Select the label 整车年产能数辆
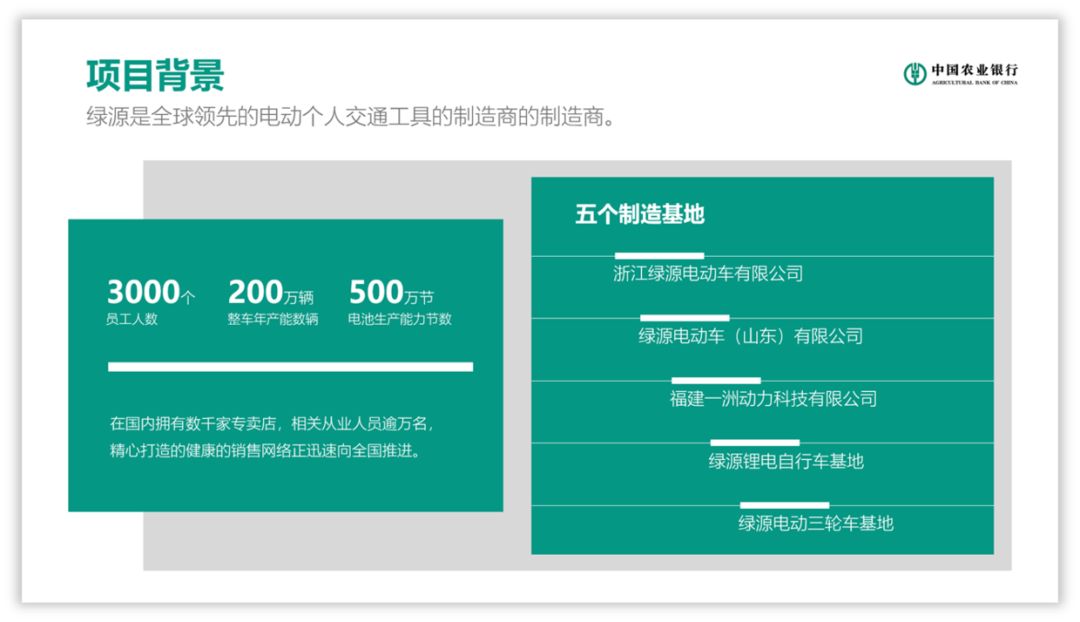 click(273, 319)
